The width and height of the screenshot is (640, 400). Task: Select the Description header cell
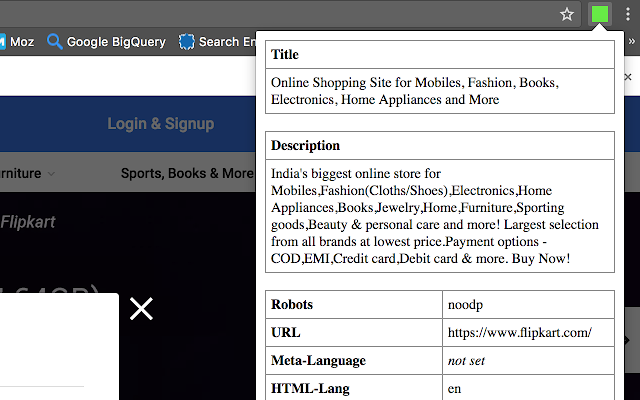point(440,145)
